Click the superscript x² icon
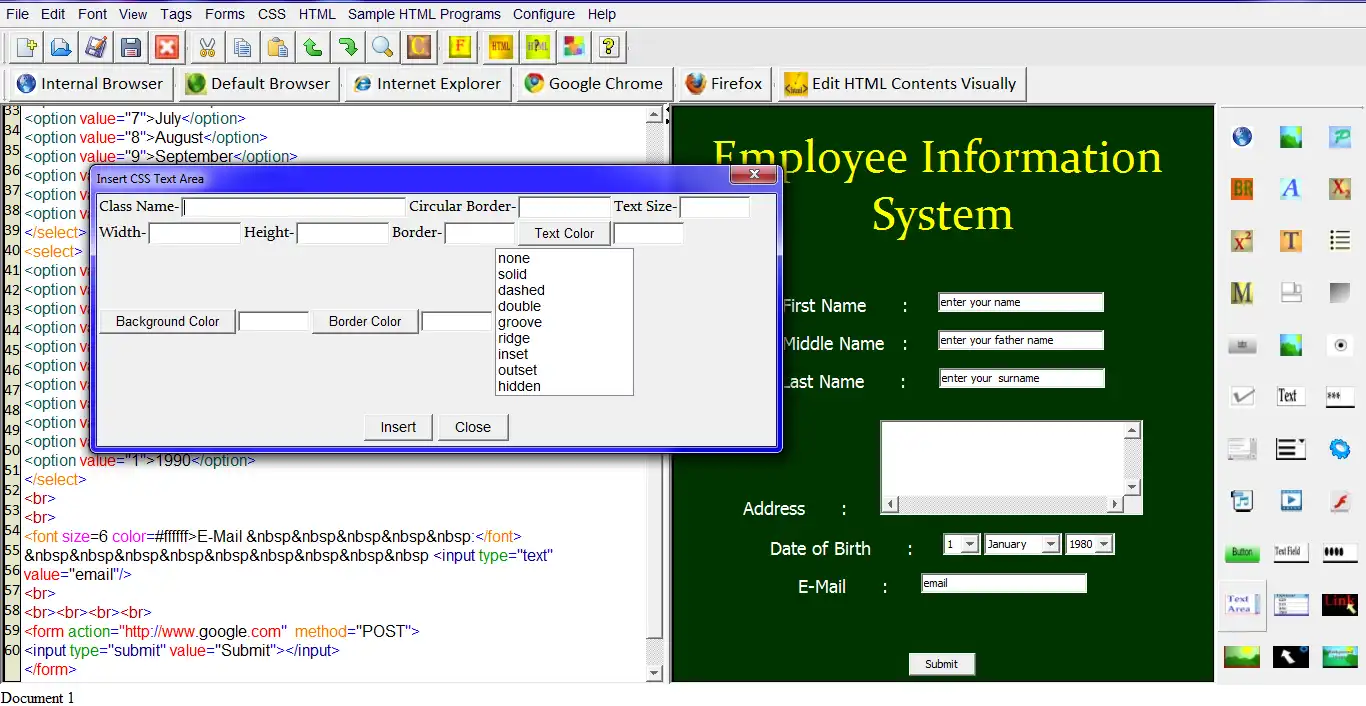Viewport: 1366px width, 706px height. (x=1242, y=240)
